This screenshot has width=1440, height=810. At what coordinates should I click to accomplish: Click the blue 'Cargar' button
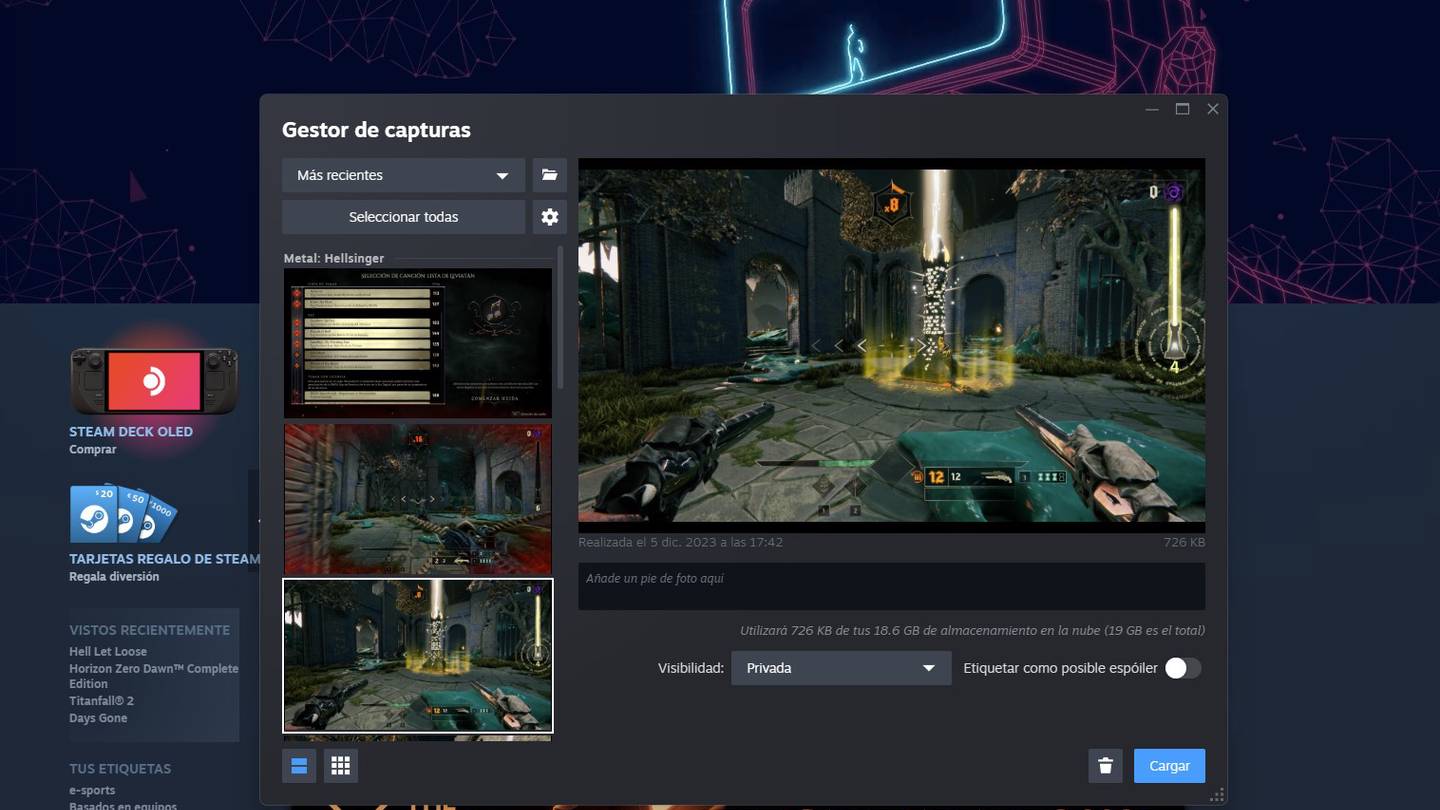[1169, 766]
